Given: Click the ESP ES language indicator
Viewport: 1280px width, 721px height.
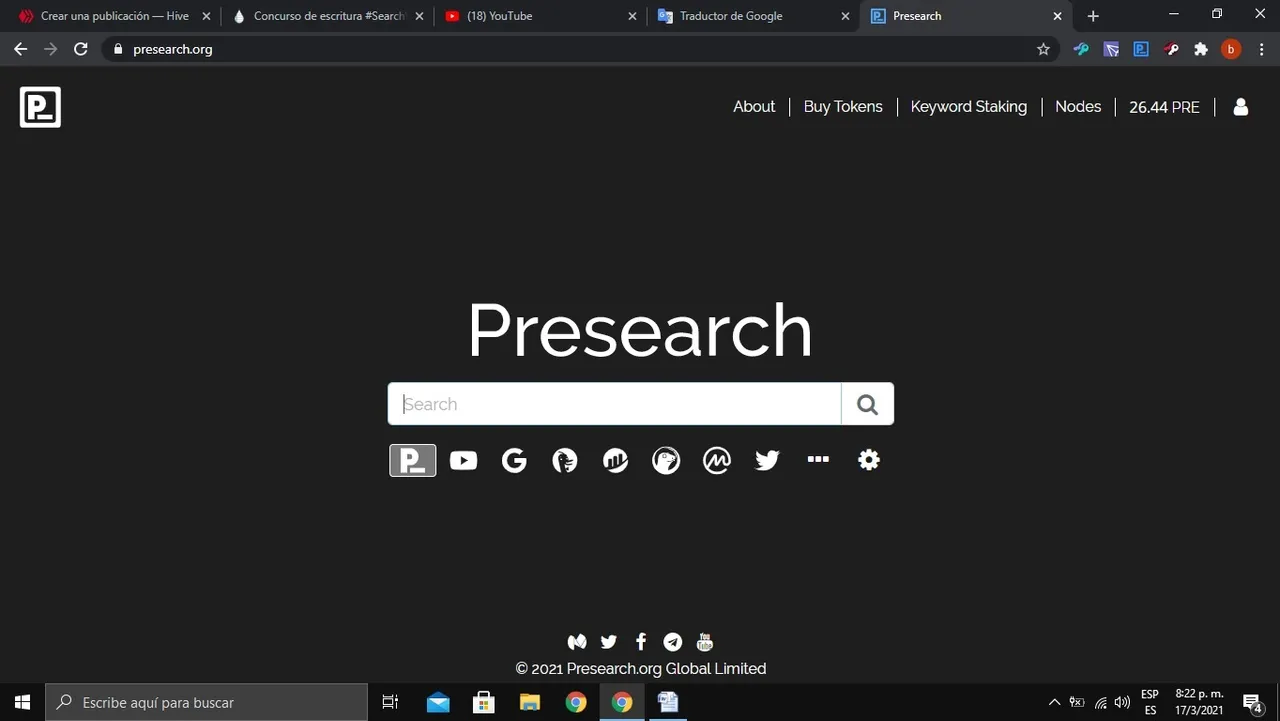Looking at the screenshot, I should (x=1150, y=702).
